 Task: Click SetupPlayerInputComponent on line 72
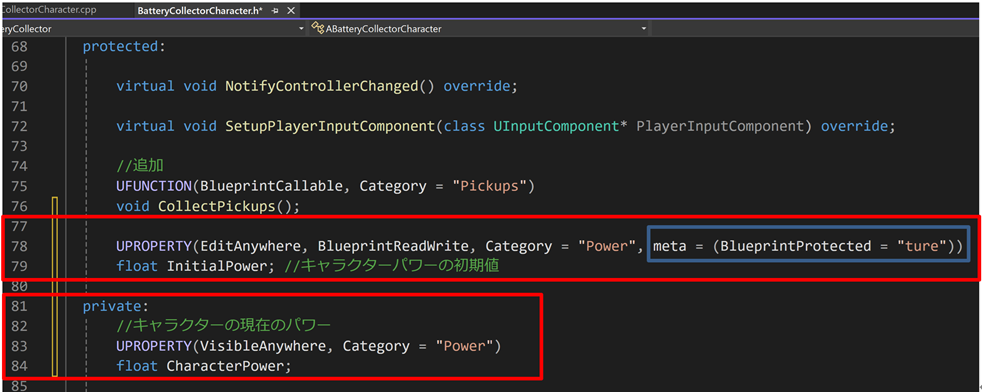pyautogui.click(x=329, y=126)
